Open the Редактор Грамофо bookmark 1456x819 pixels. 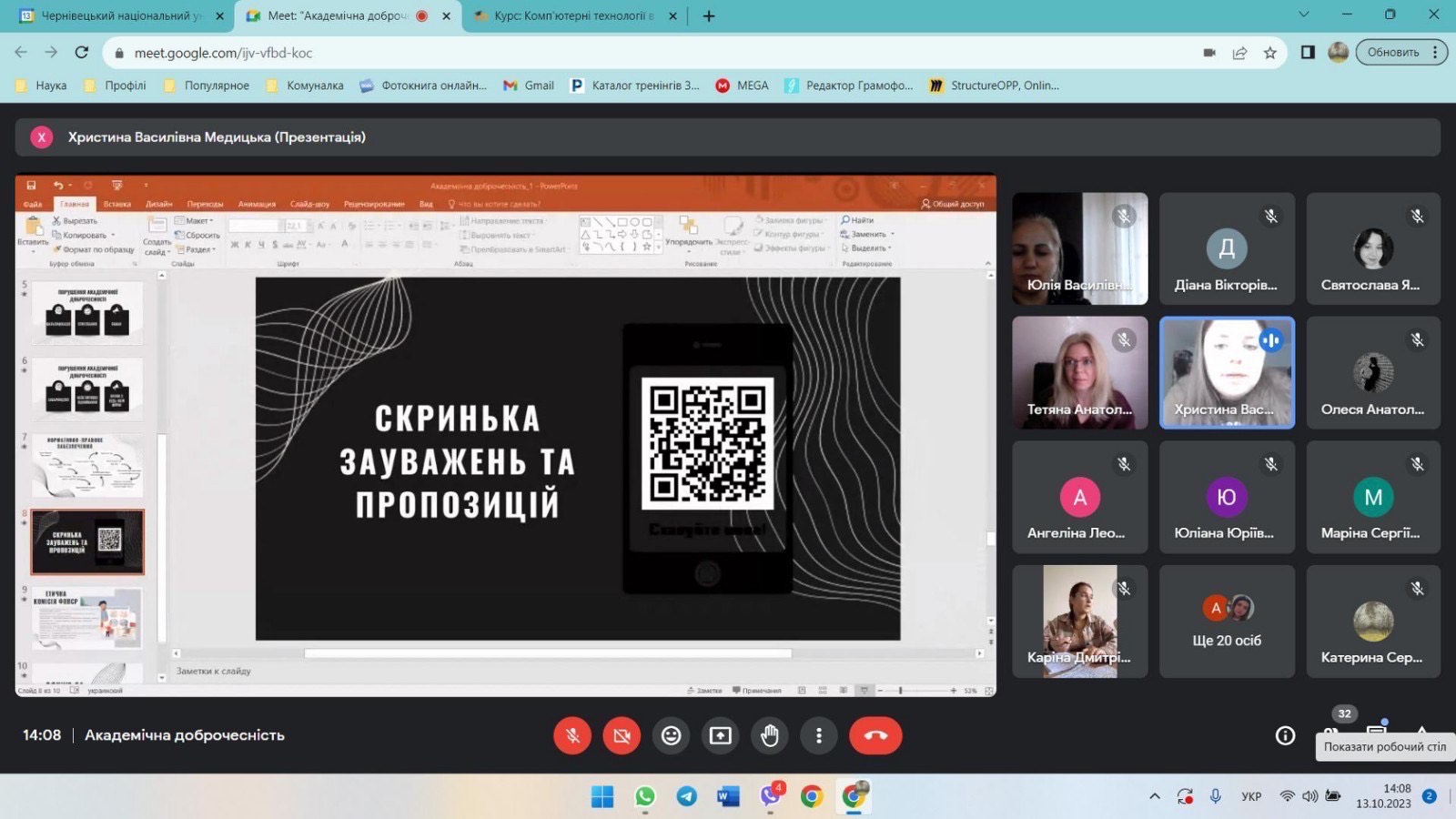point(850,86)
